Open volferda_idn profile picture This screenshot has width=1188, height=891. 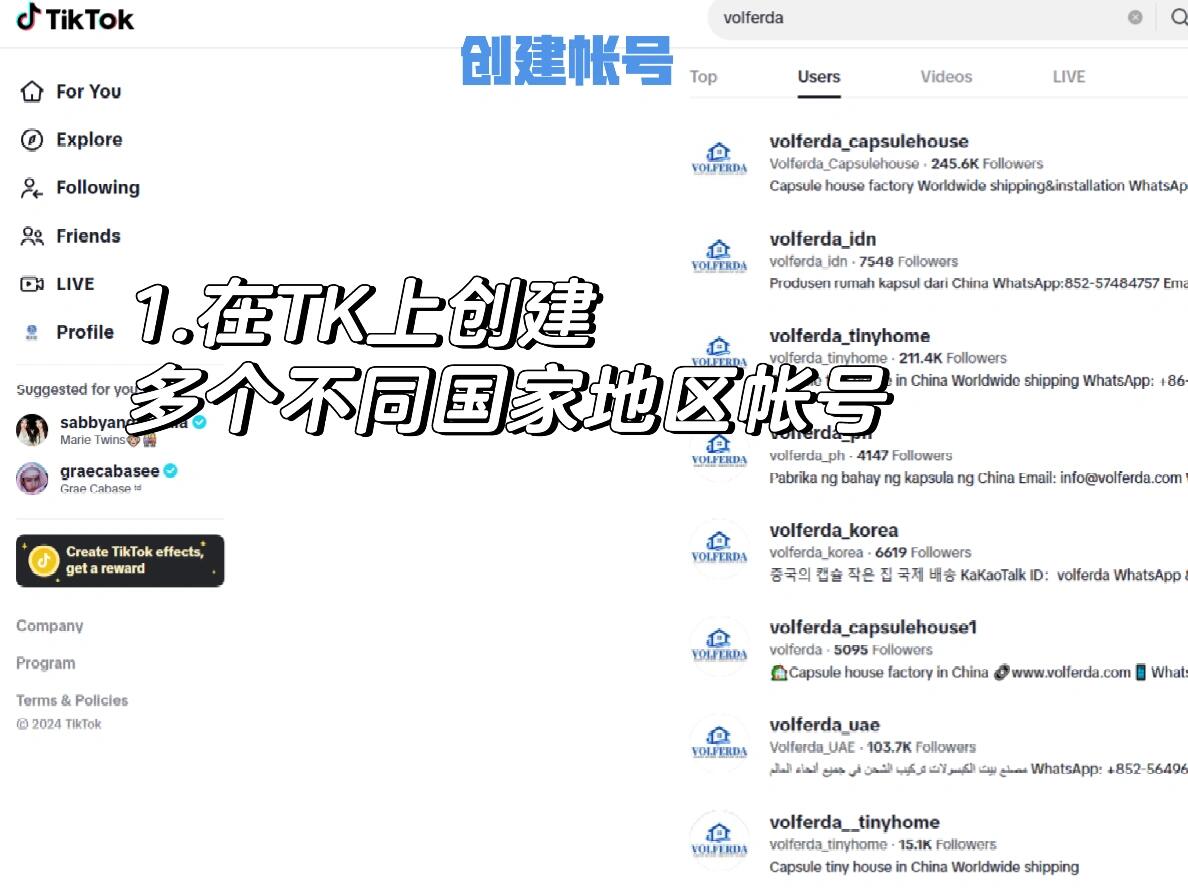719,255
